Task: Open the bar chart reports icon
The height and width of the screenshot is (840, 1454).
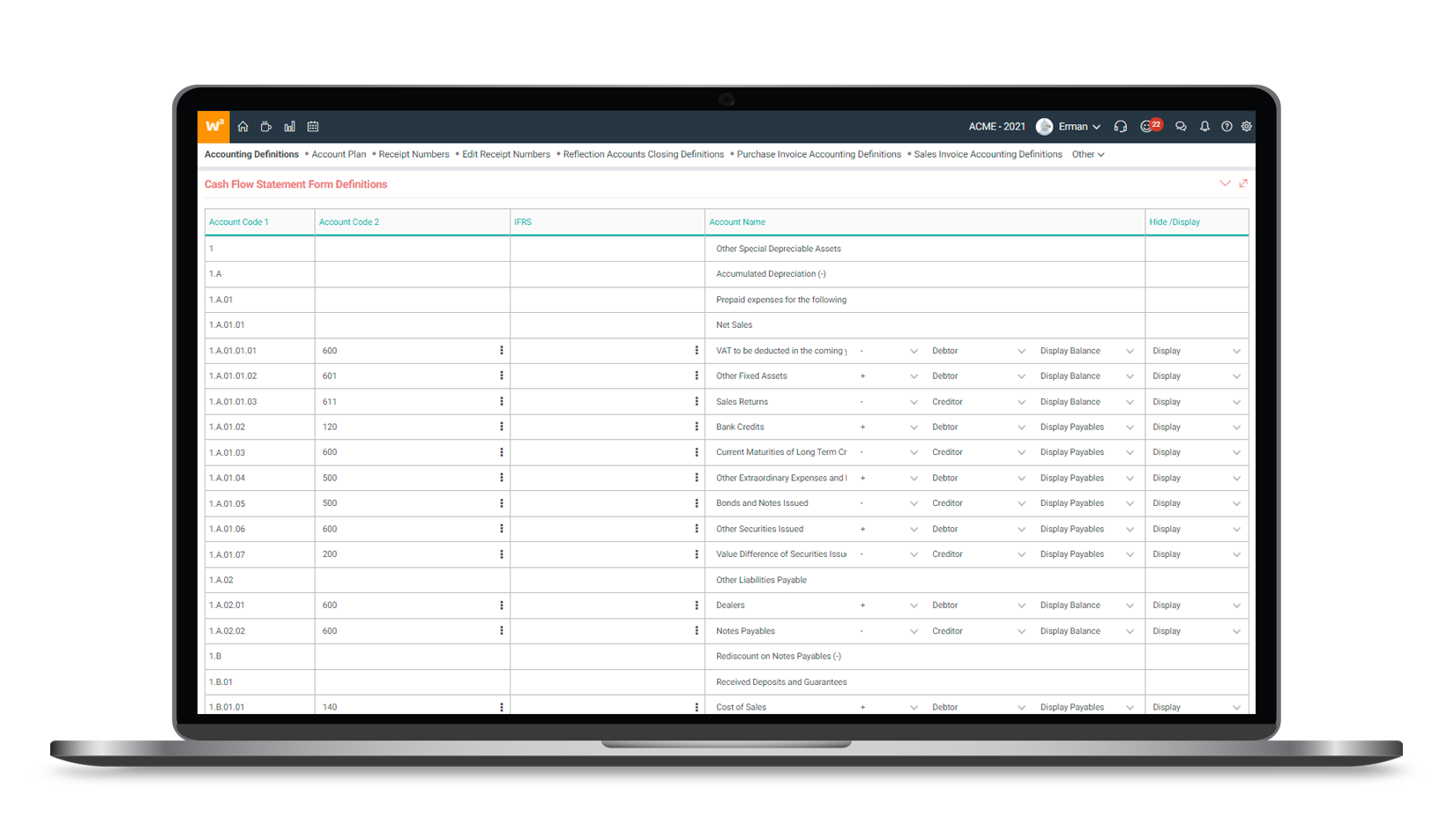Action: coord(289,127)
